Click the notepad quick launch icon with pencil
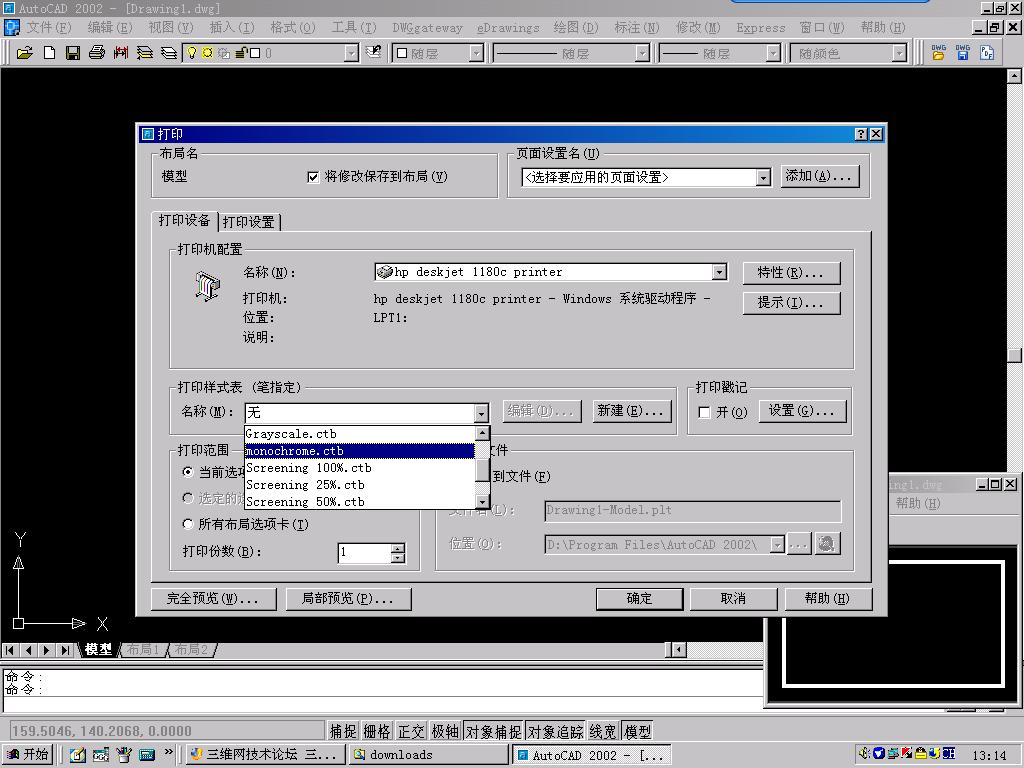Image resolution: width=1024 pixels, height=768 pixels. click(77, 754)
